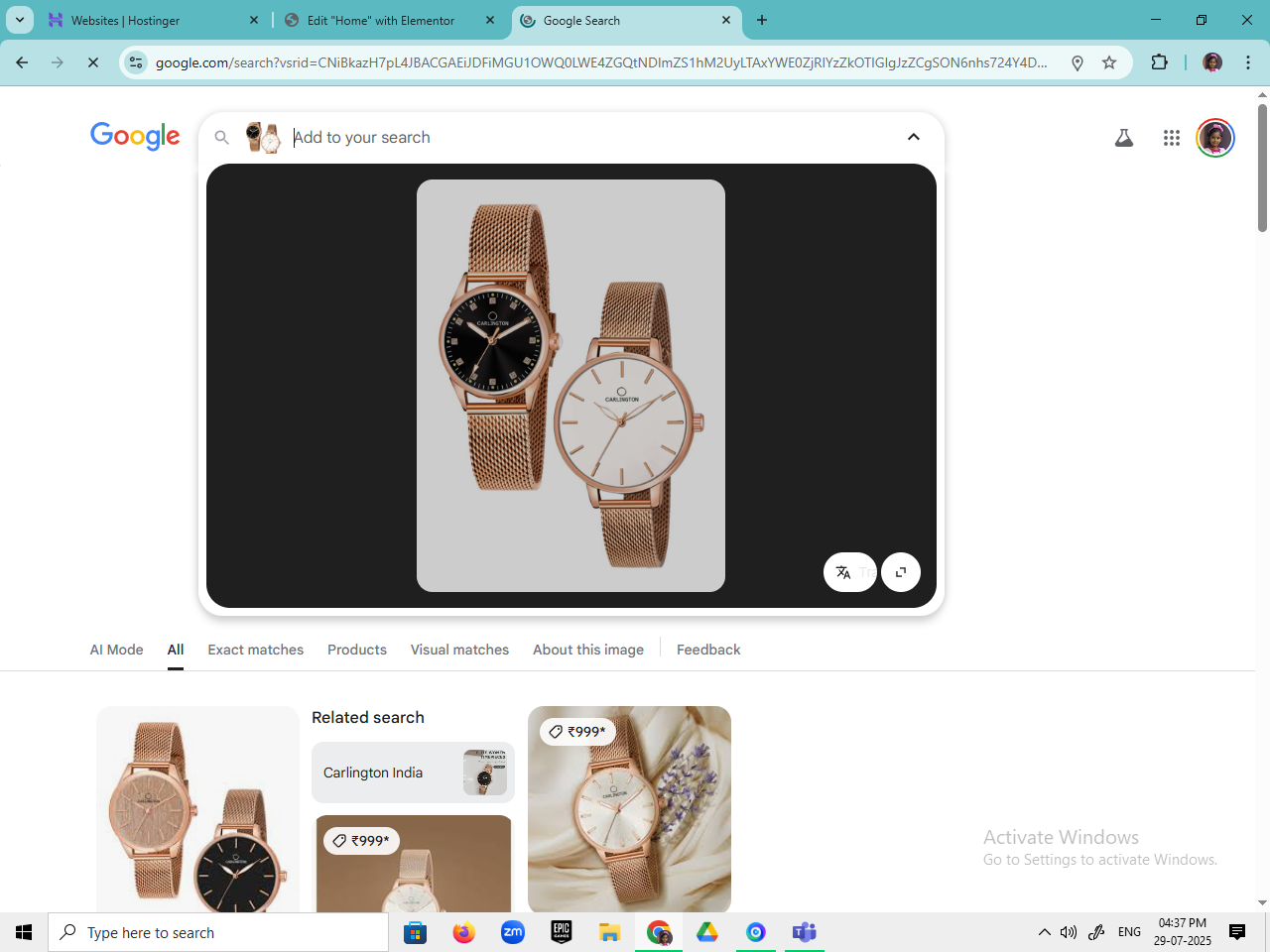Stop page loading with X button
The image size is (1270, 952).
[x=93, y=62]
